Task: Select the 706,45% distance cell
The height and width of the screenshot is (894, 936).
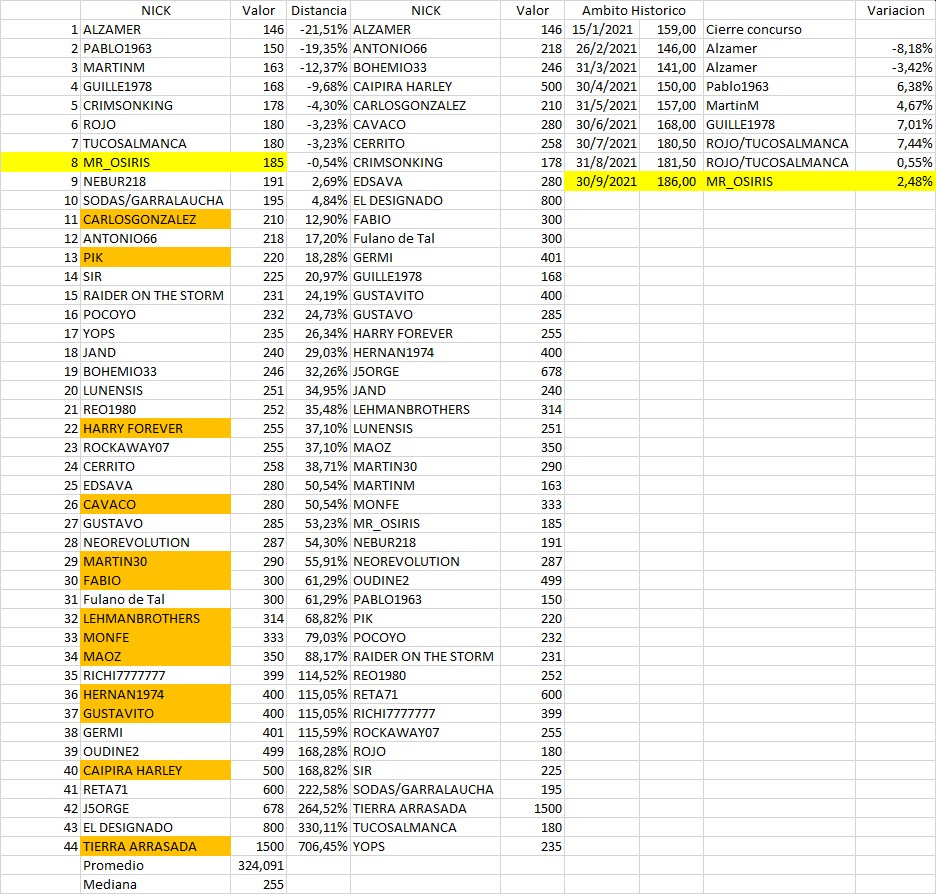Action: point(318,846)
